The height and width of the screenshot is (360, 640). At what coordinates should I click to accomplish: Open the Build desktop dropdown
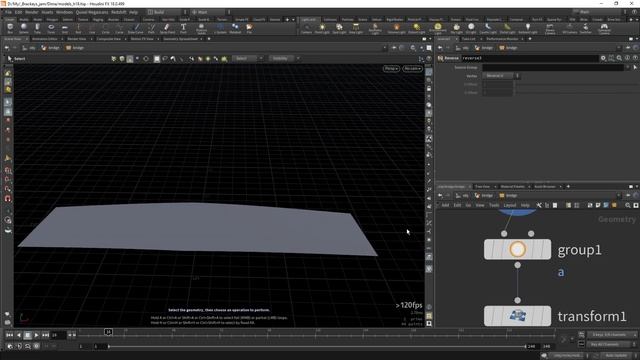tap(167, 12)
